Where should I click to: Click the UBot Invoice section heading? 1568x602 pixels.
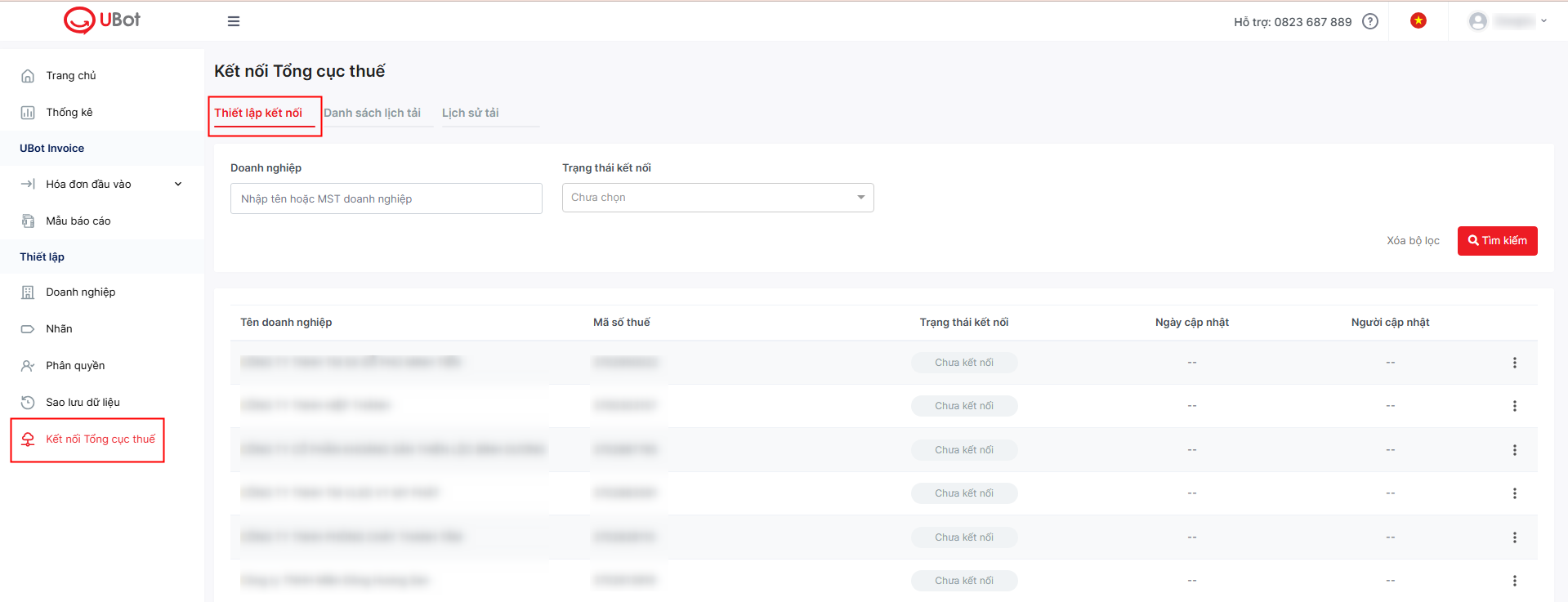pos(52,148)
